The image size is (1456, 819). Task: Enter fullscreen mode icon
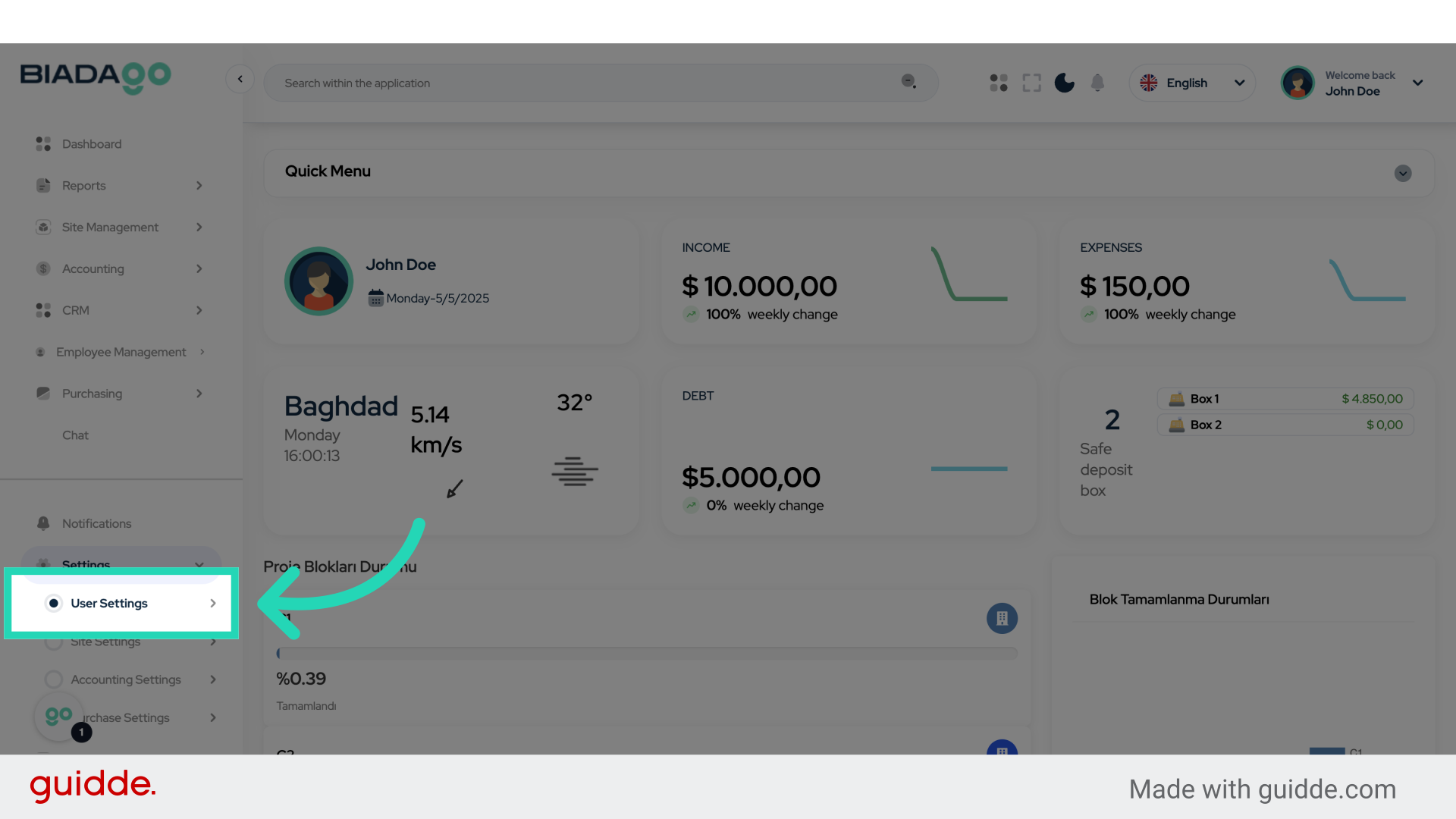[1031, 83]
